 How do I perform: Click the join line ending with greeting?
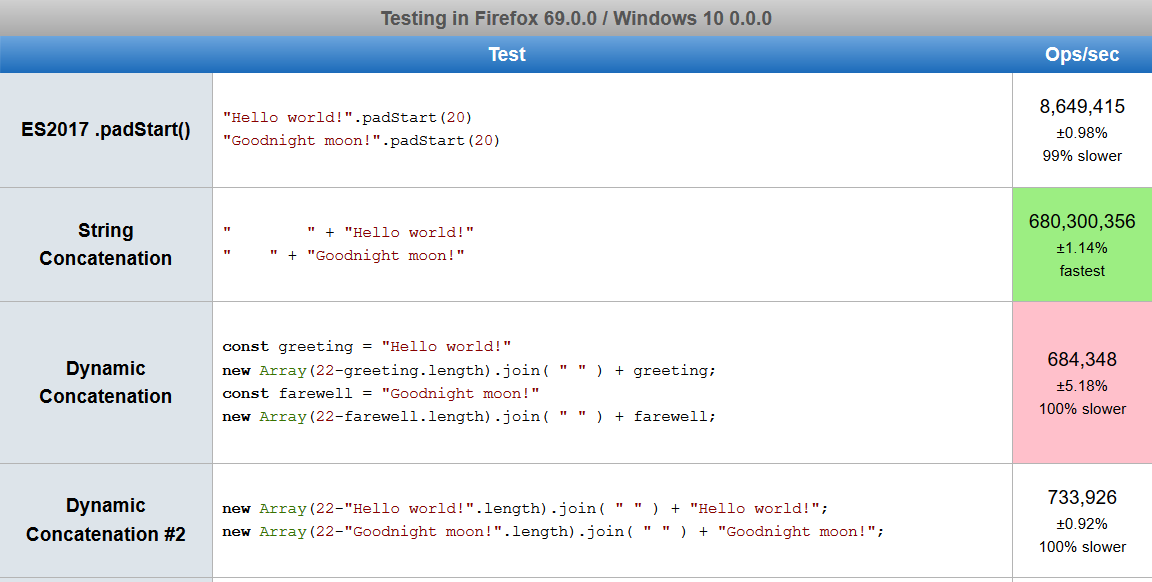click(469, 370)
